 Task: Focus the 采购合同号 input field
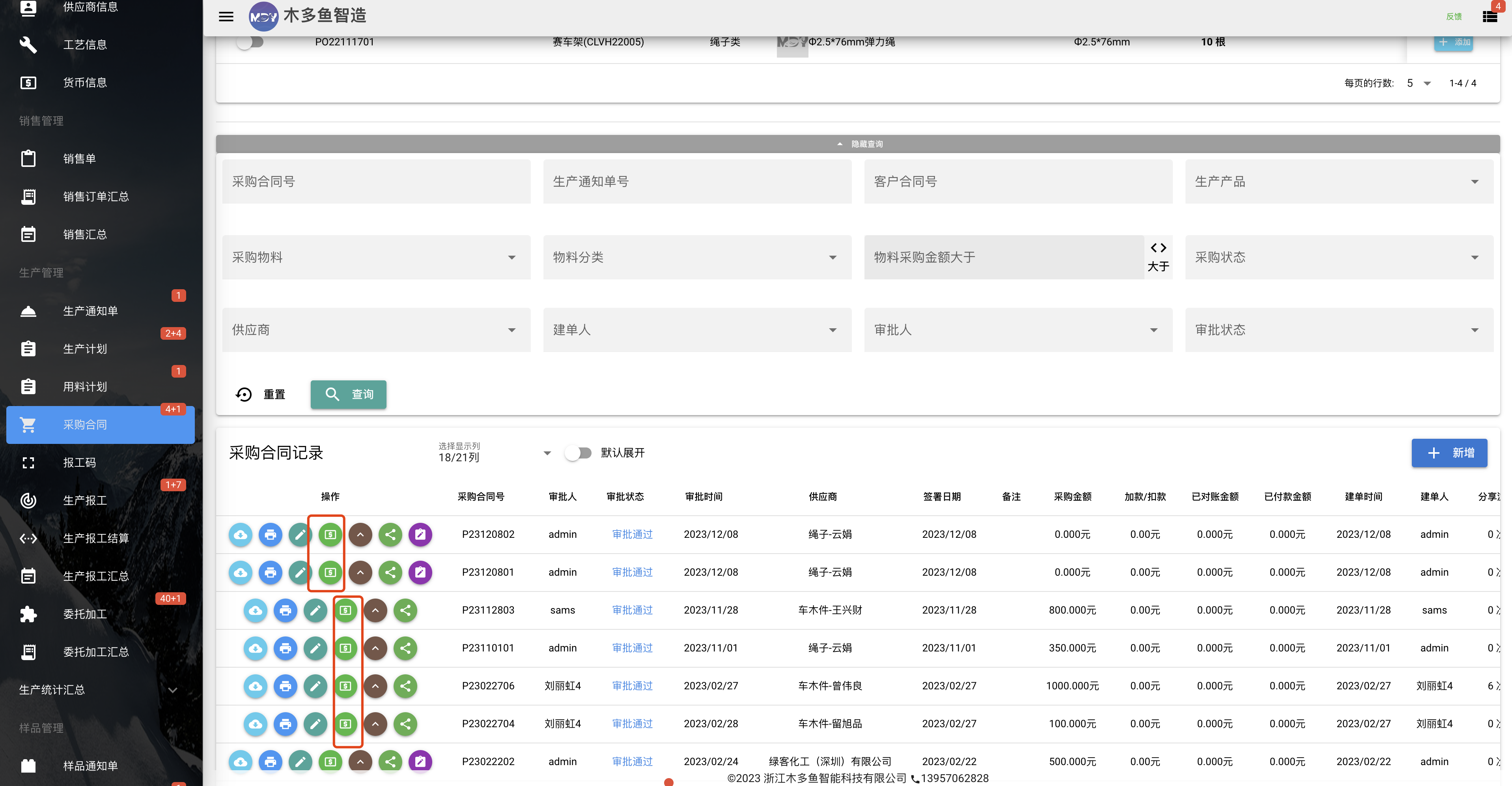tap(376, 182)
